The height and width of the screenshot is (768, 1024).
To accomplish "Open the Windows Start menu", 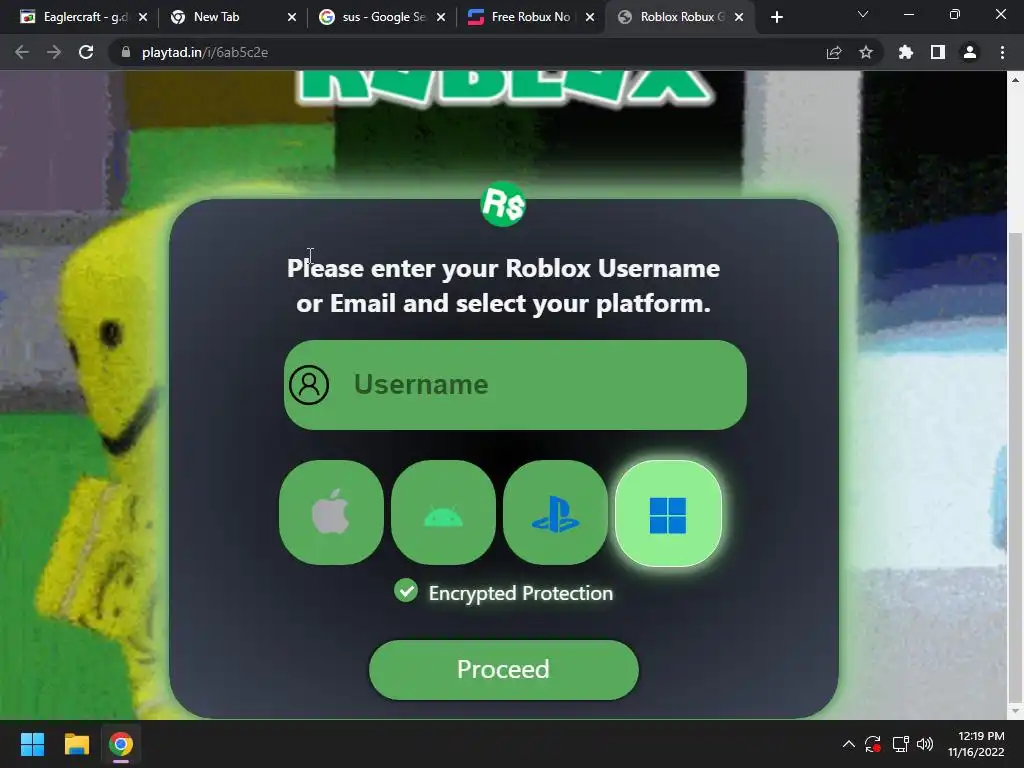I will pyautogui.click(x=32, y=744).
